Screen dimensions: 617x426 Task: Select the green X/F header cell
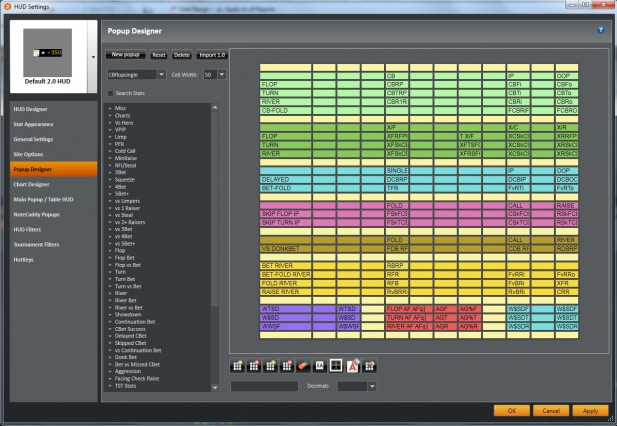coord(397,127)
